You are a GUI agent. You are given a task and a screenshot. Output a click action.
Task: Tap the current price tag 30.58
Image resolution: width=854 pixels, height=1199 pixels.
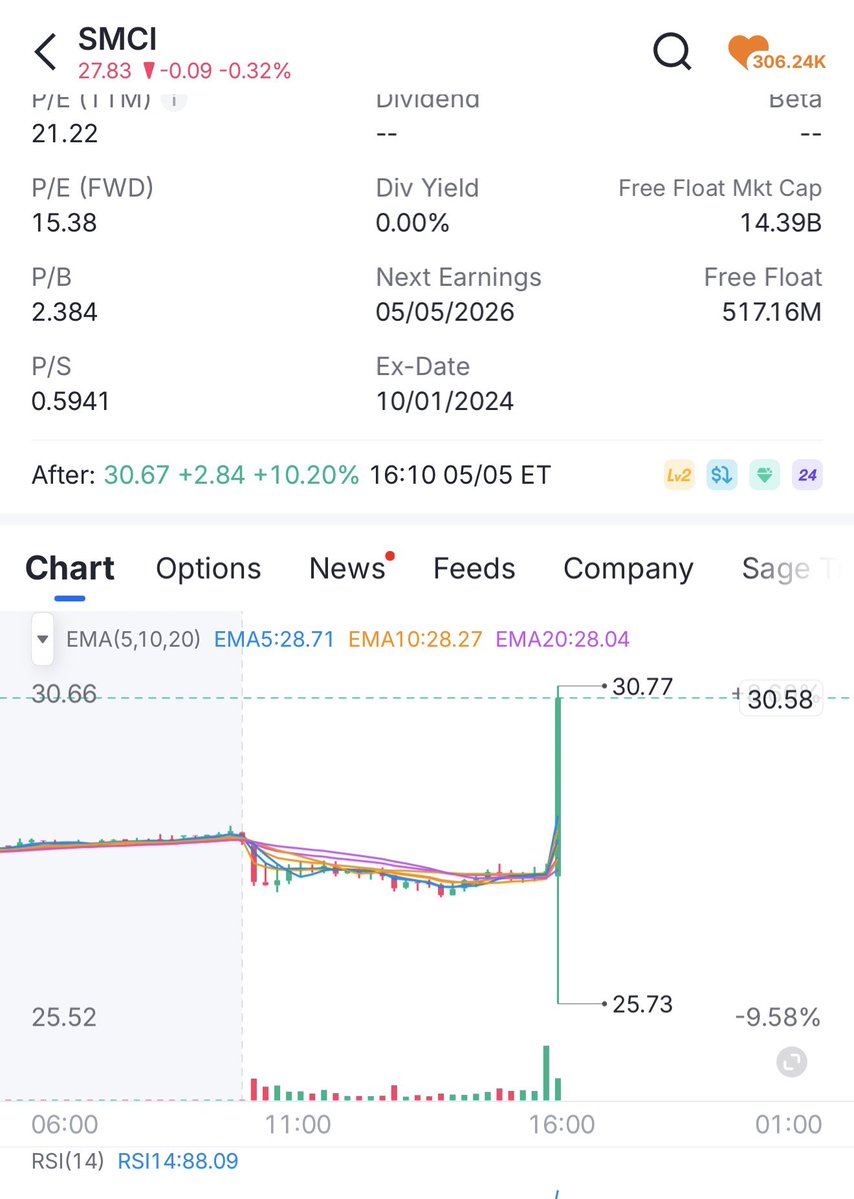point(780,699)
